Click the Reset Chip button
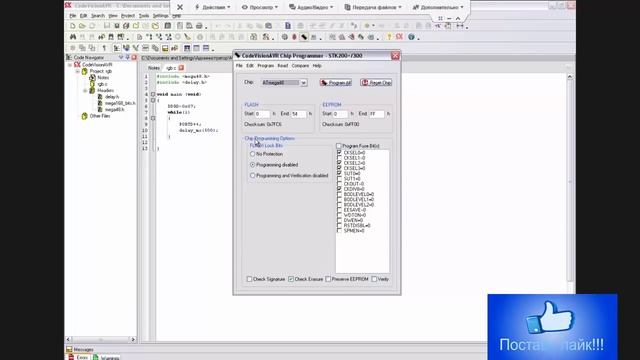The image size is (640, 360). (376, 83)
